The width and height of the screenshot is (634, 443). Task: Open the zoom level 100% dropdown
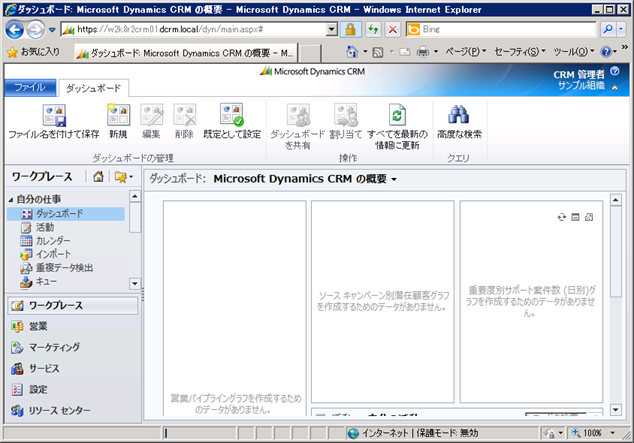click(613, 433)
